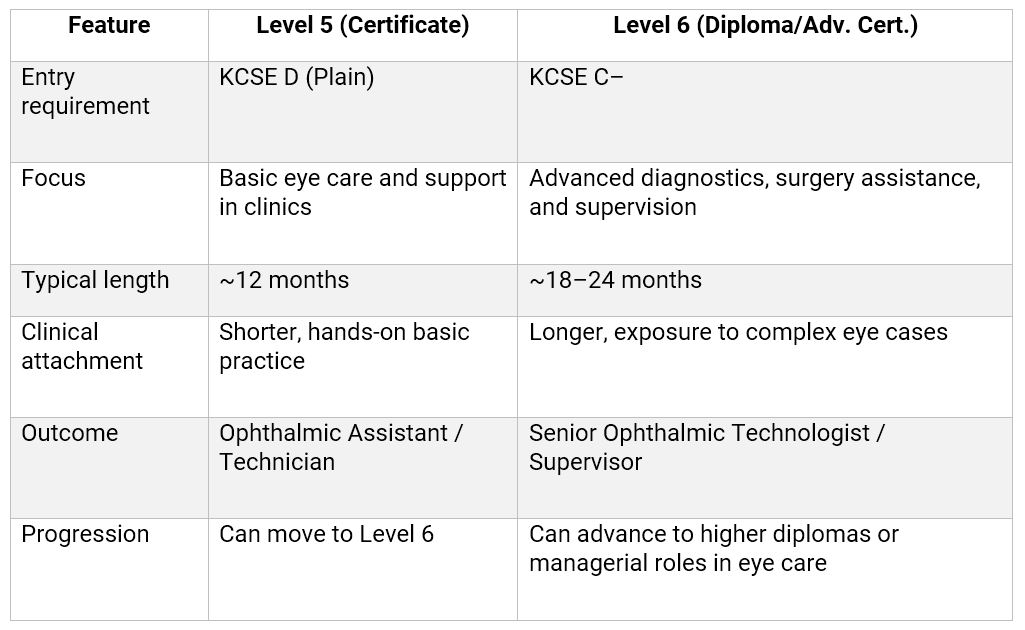Select the KCSE D (Plain) cell
The image size is (1025, 630).
[x=297, y=78]
